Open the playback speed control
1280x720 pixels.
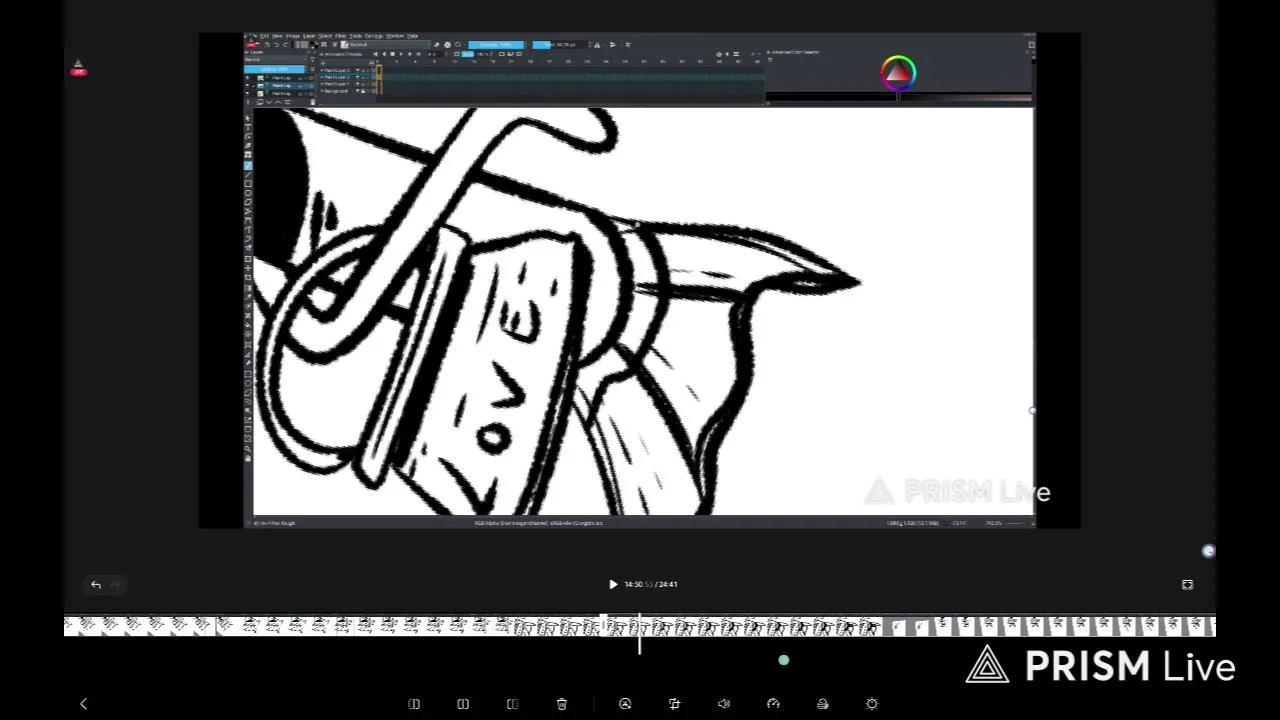coord(773,704)
